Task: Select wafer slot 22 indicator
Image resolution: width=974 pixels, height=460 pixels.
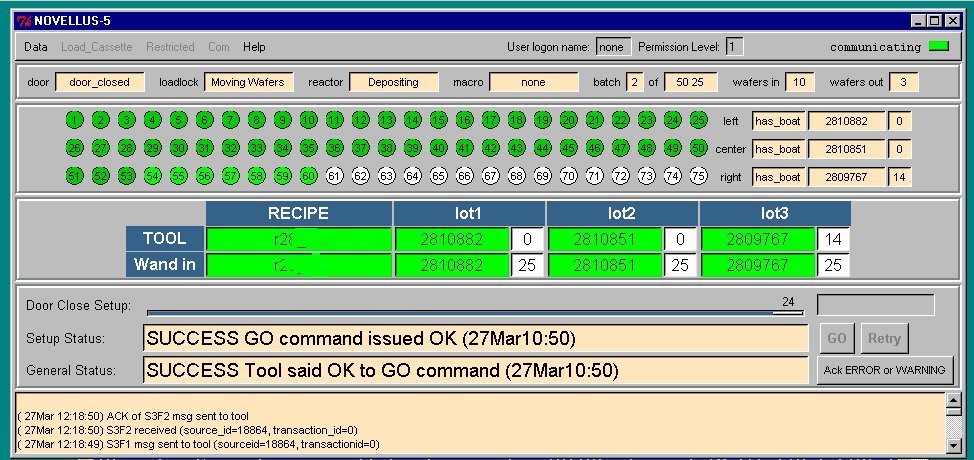Action: (x=621, y=120)
